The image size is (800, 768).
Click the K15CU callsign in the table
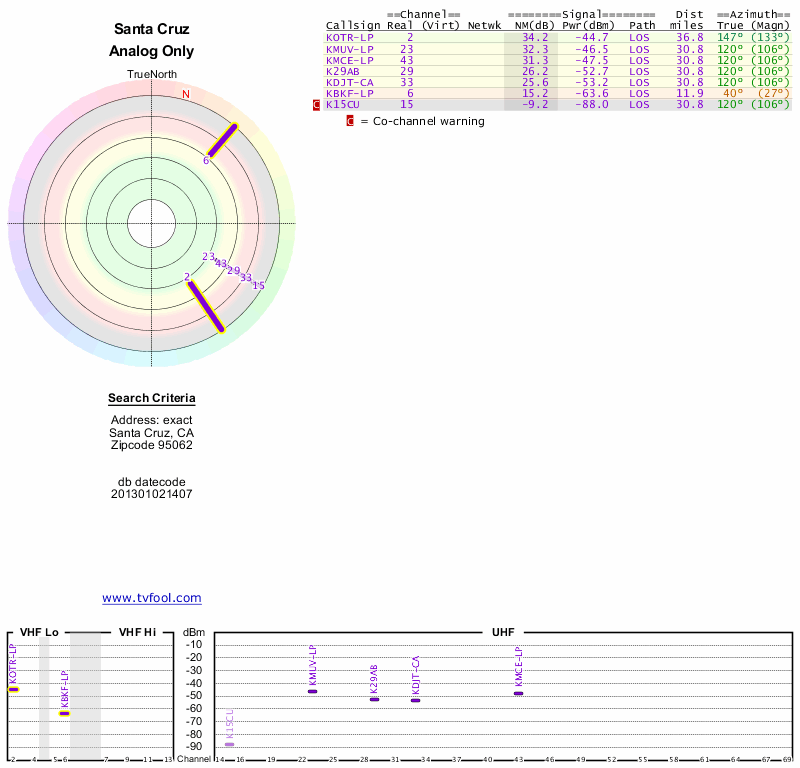pyautogui.click(x=343, y=104)
